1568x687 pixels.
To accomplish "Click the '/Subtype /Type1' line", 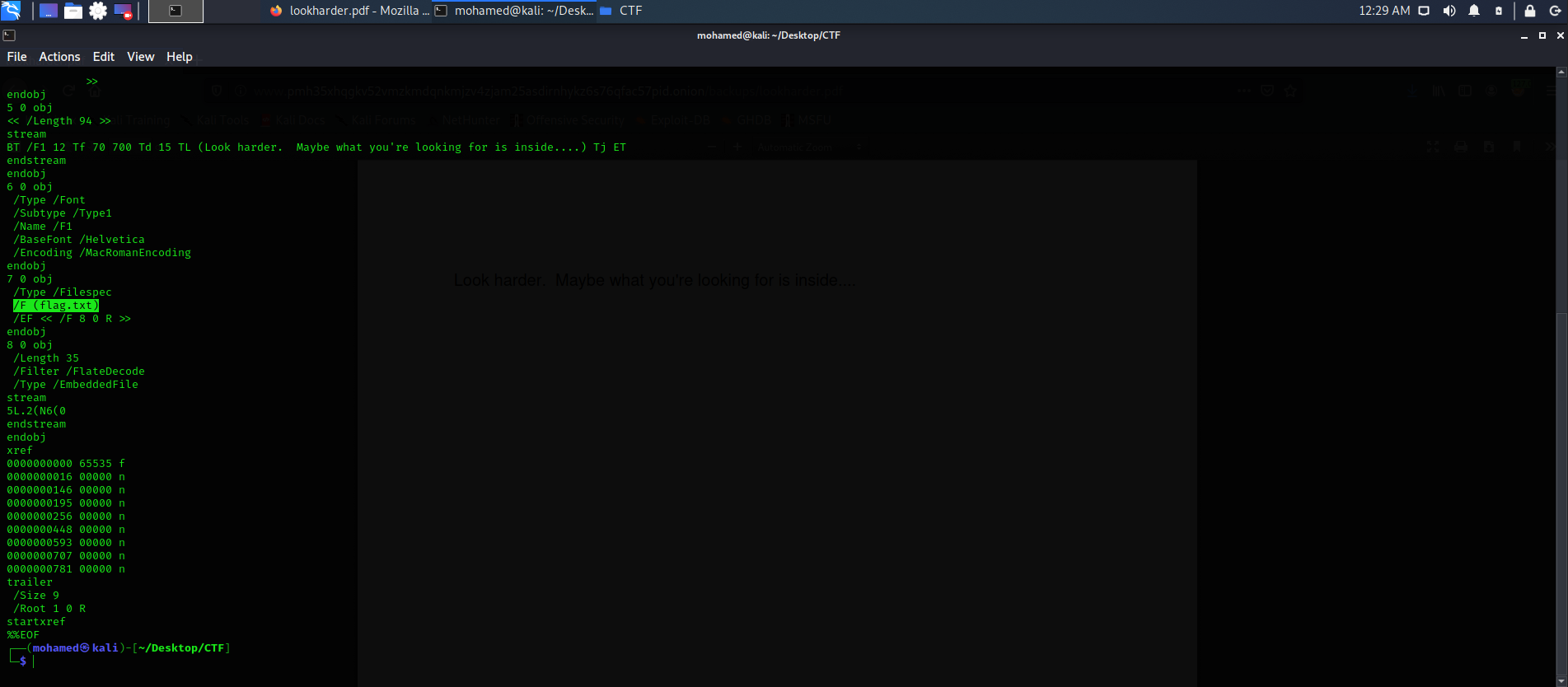I will coord(63,213).
